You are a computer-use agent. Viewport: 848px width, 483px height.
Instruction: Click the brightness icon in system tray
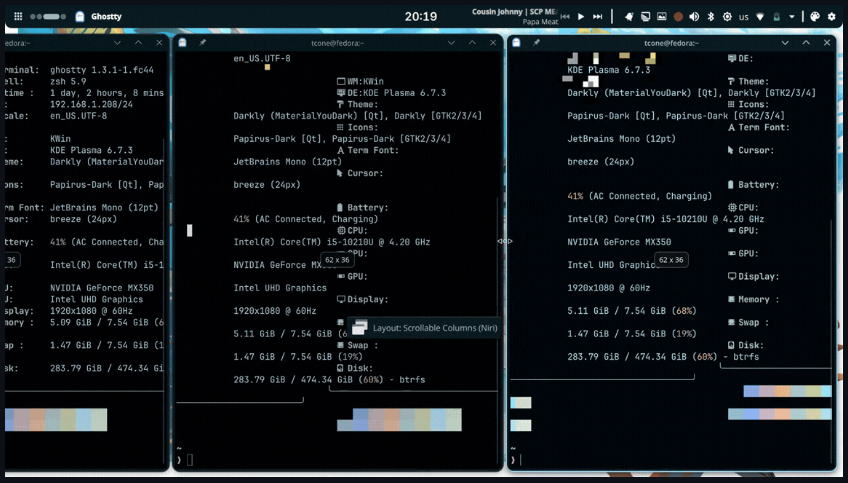(727, 17)
